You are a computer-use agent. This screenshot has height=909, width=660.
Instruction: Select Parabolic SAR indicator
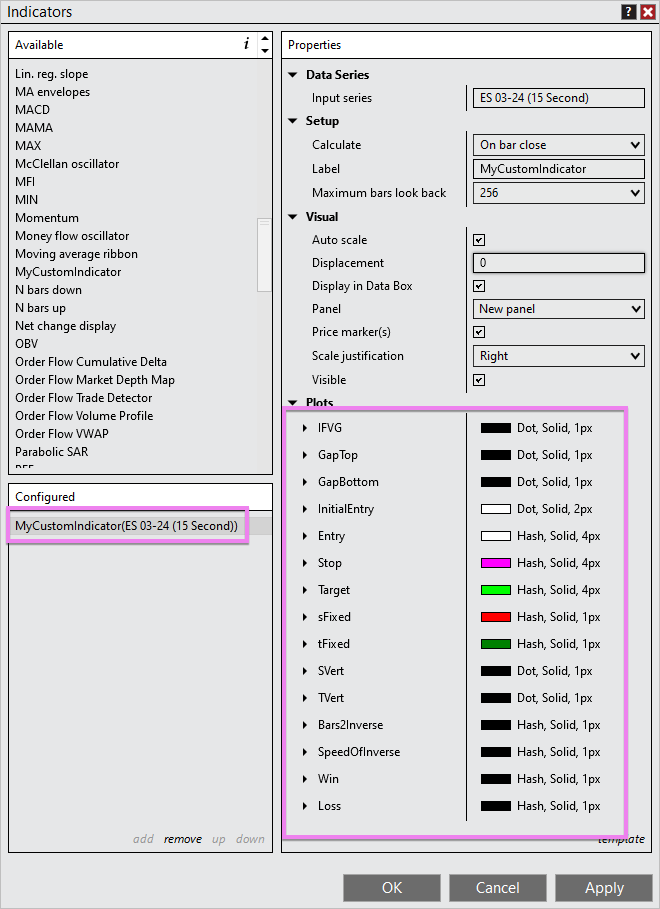pos(52,452)
